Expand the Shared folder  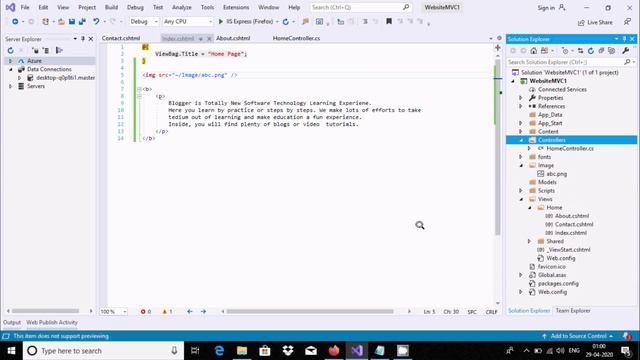pos(529,241)
